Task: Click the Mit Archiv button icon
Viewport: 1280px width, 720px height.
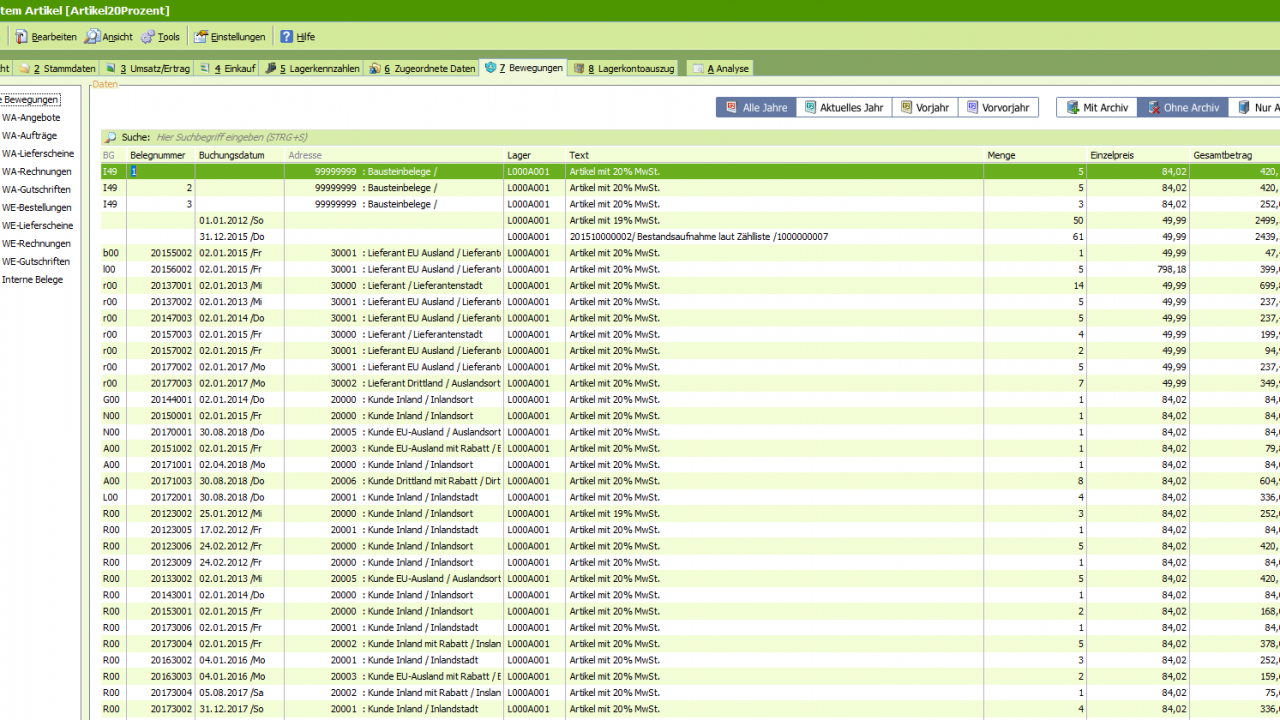Action: coord(1073,107)
